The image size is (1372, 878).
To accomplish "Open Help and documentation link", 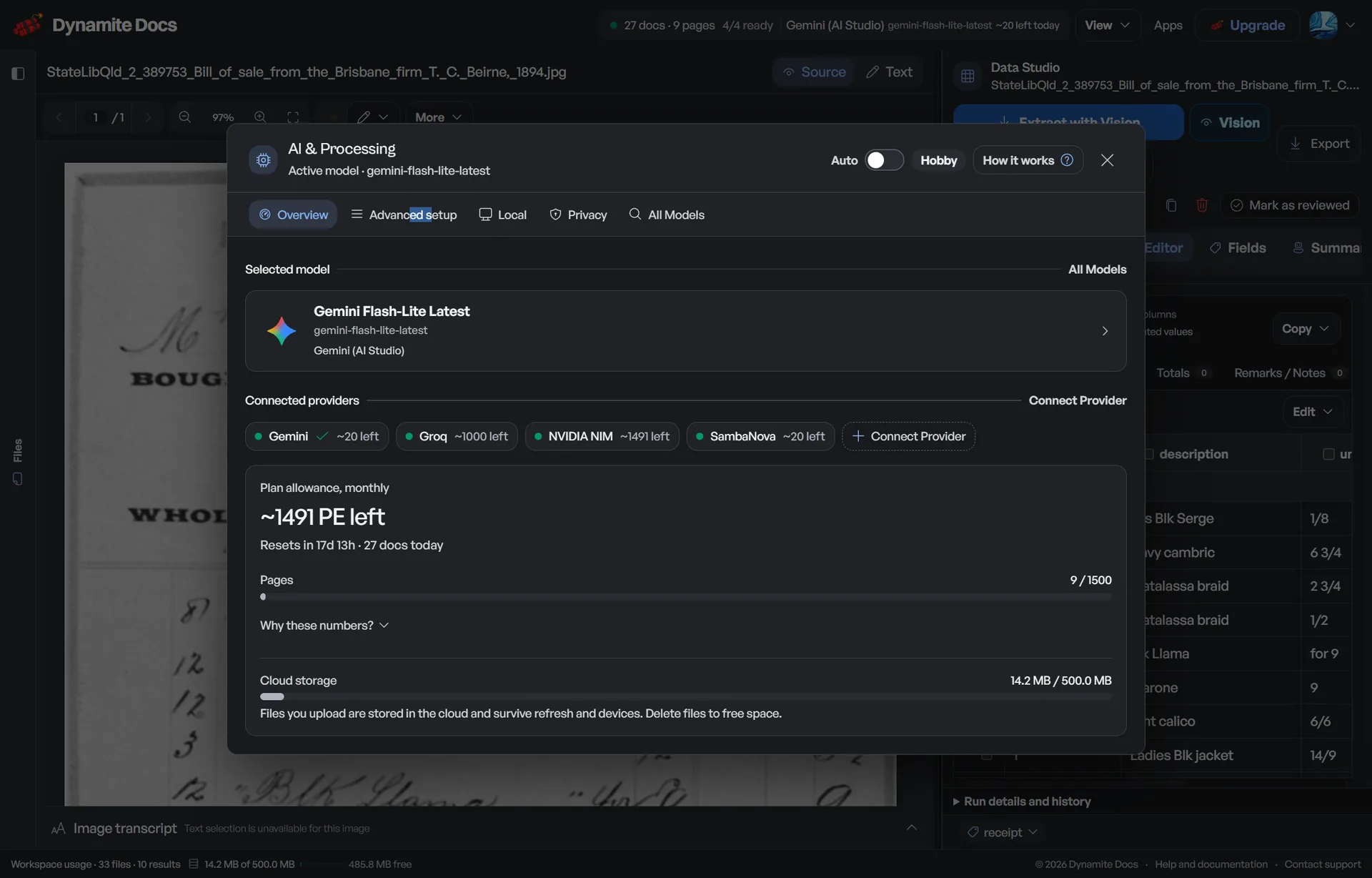I will tap(1211, 864).
